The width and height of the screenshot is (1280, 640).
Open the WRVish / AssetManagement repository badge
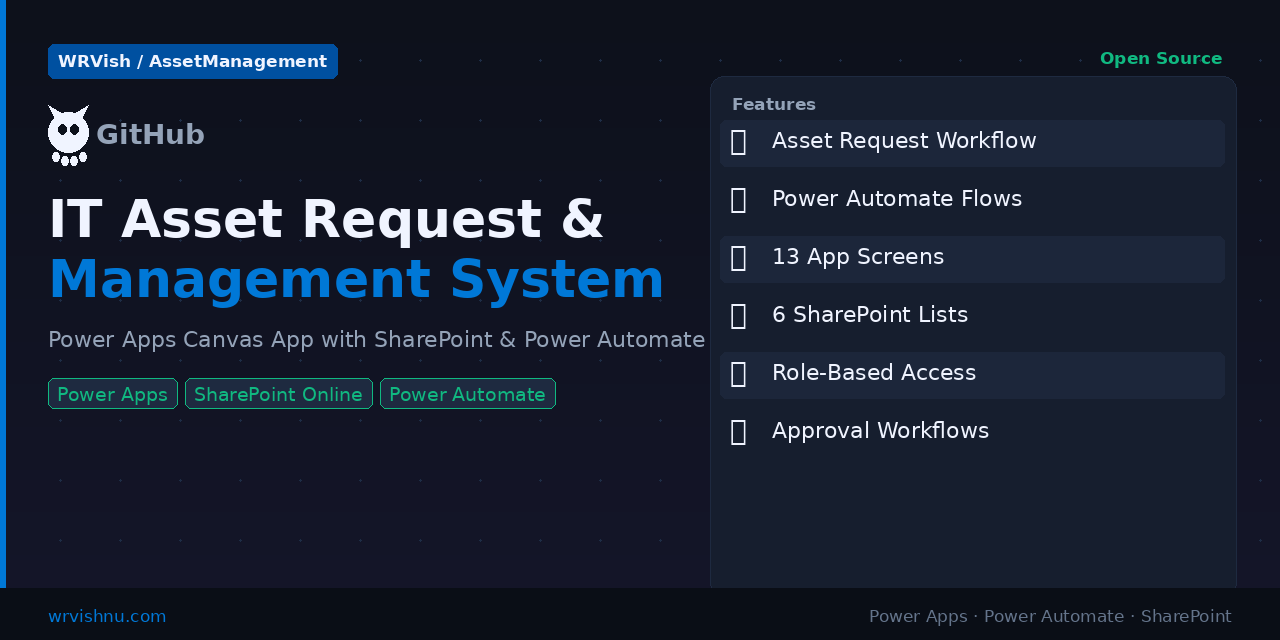193,61
